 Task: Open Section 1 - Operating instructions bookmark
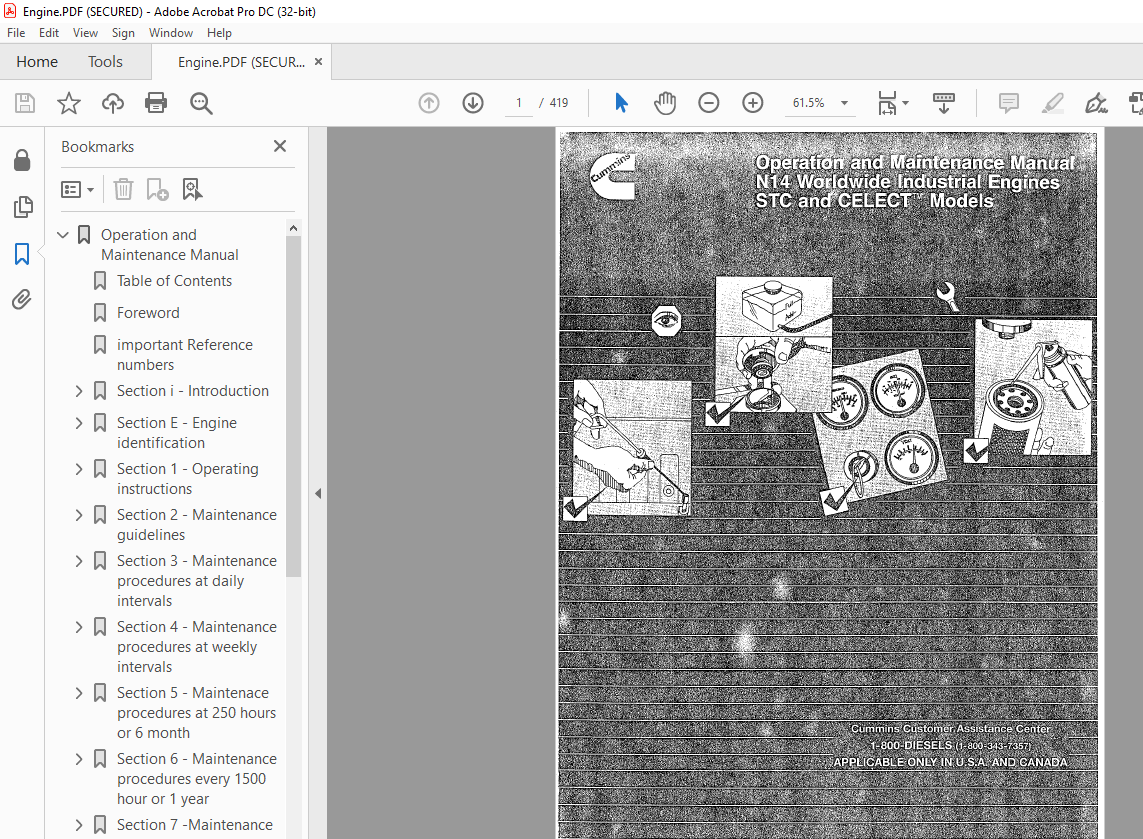tap(187, 479)
